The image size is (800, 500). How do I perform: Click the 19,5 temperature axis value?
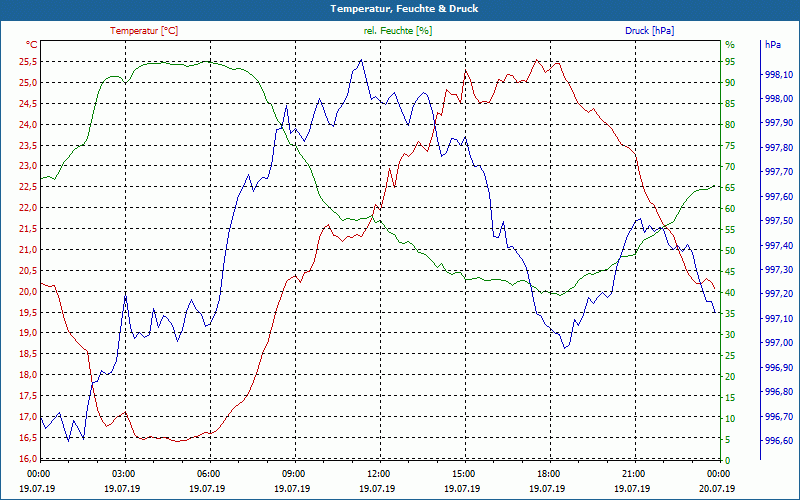point(28,312)
